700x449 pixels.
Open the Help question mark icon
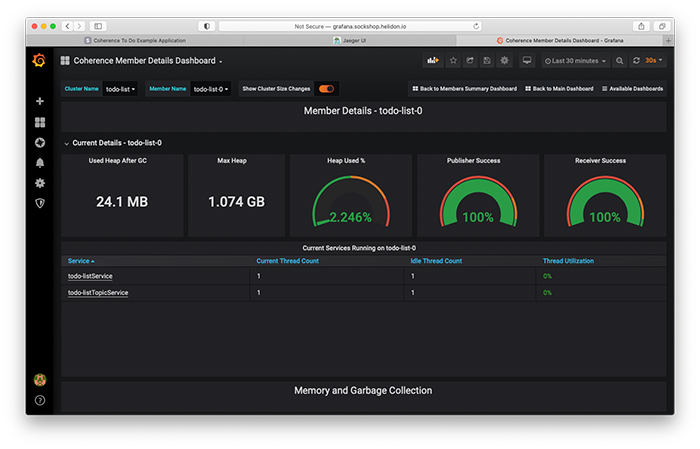click(40, 400)
